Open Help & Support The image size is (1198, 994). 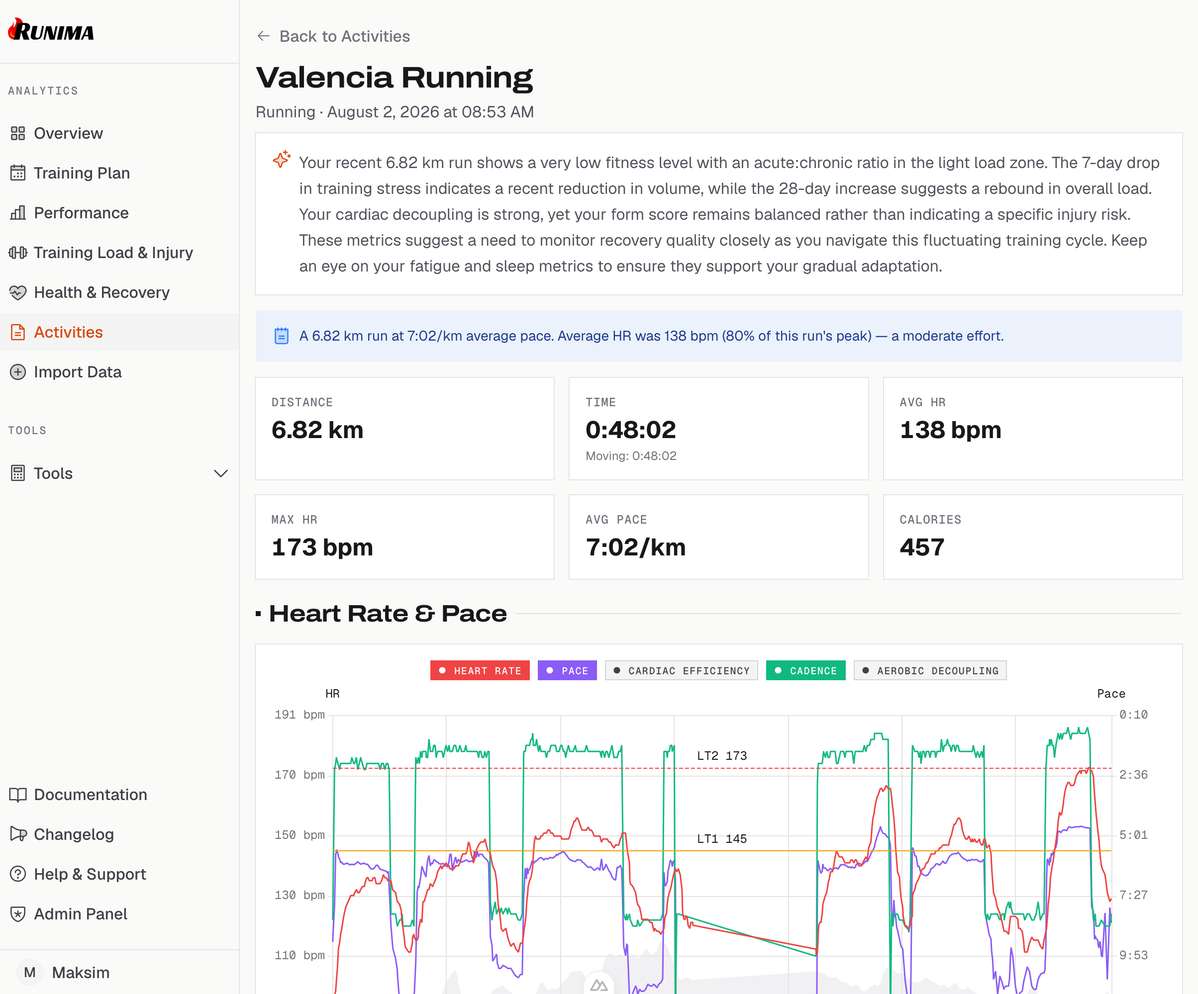pos(119,874)
